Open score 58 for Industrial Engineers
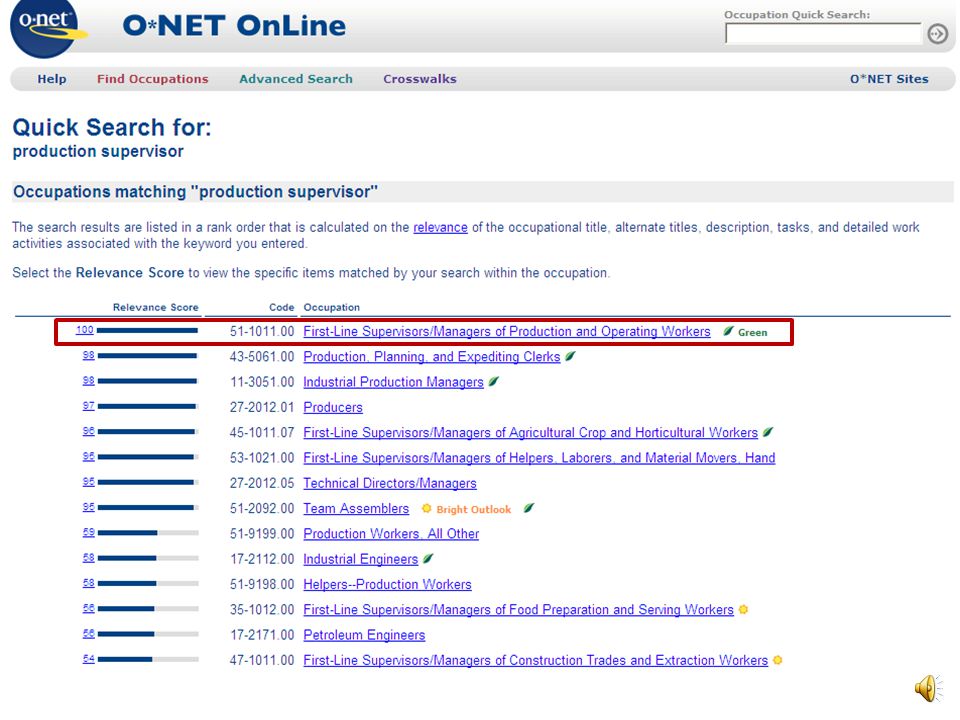The image size is (960, 720). click(89, 558)
